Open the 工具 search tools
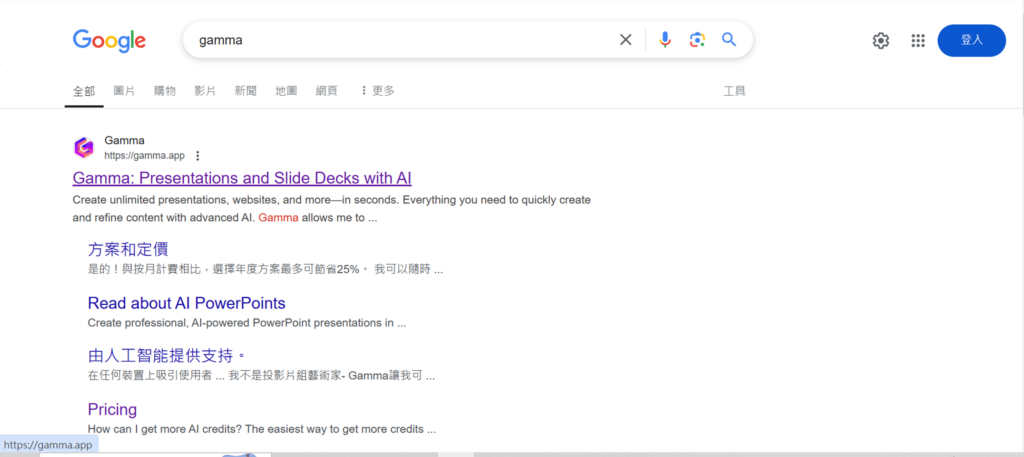Image resolution: width=1024 pixels, height=457 pixels. point(734,91)
